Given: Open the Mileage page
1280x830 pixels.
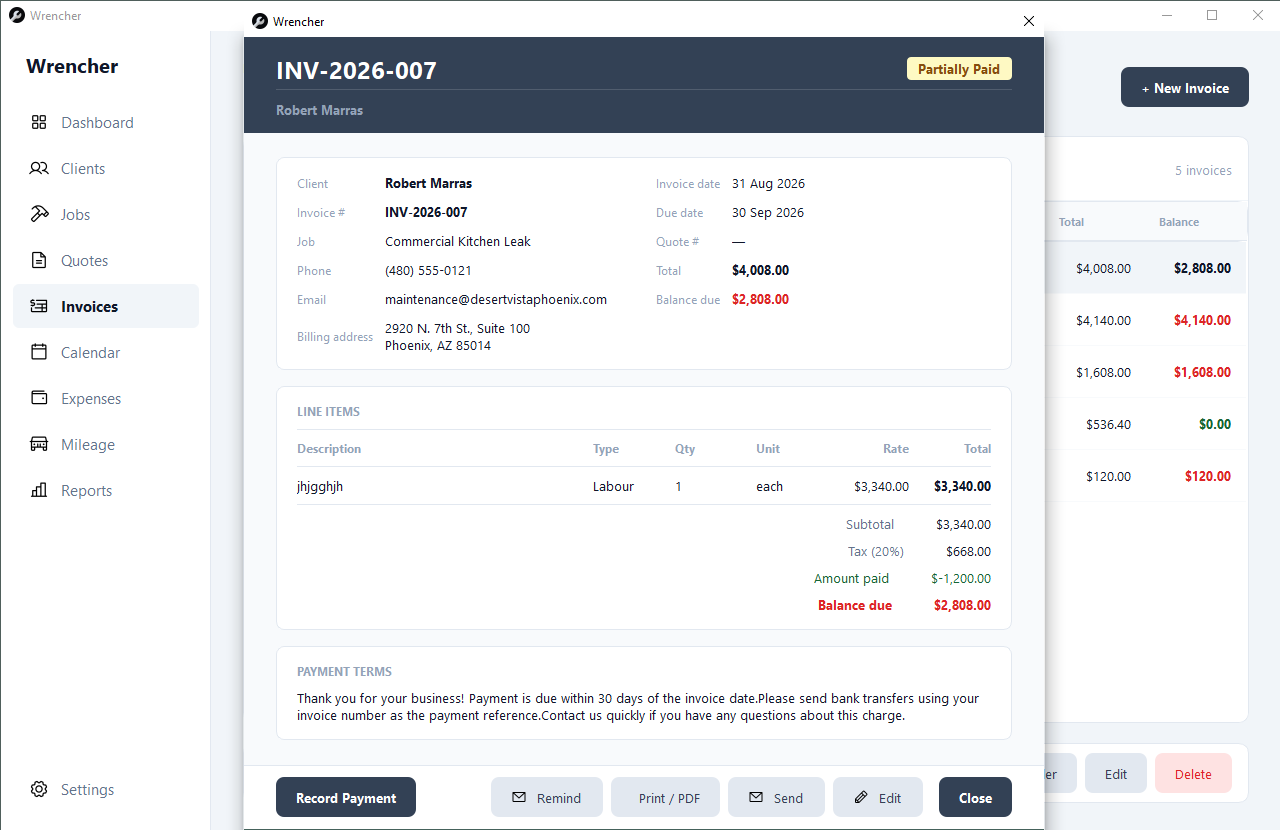Looking at the screenshot, I should pyautogui.click(x=106, y=445).
